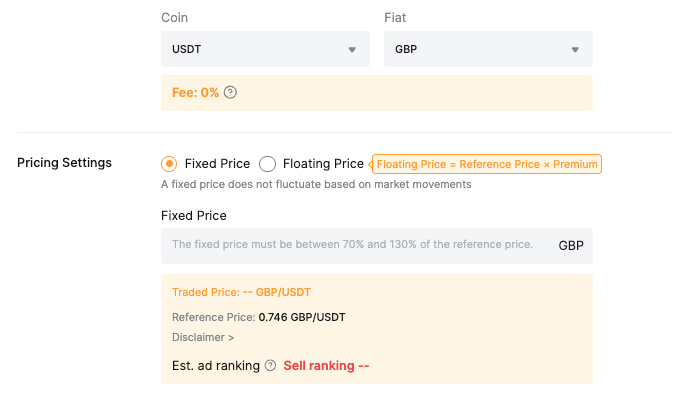This screenshot has height=401, width=693.
Task: Click the Fee: 0% banner text
Action: [195, 93]
